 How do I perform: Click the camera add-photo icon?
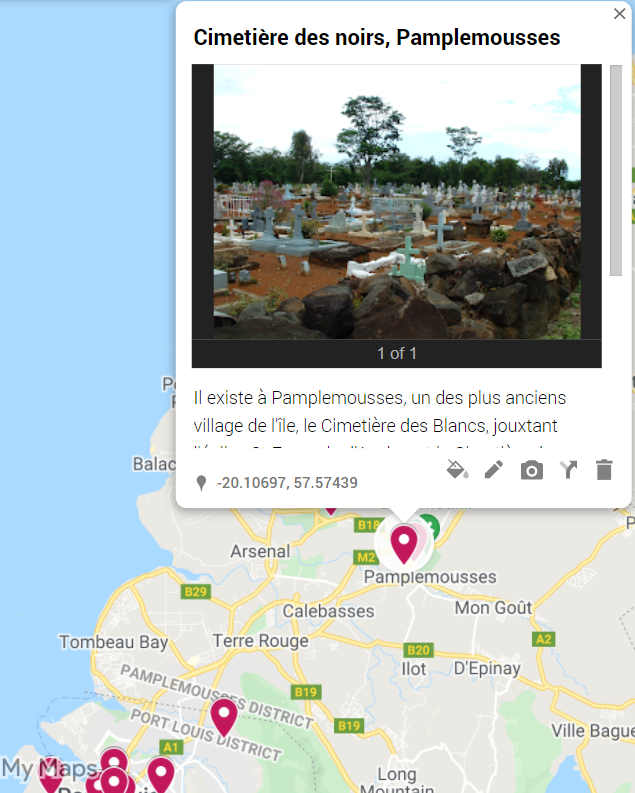coord(532,470)
